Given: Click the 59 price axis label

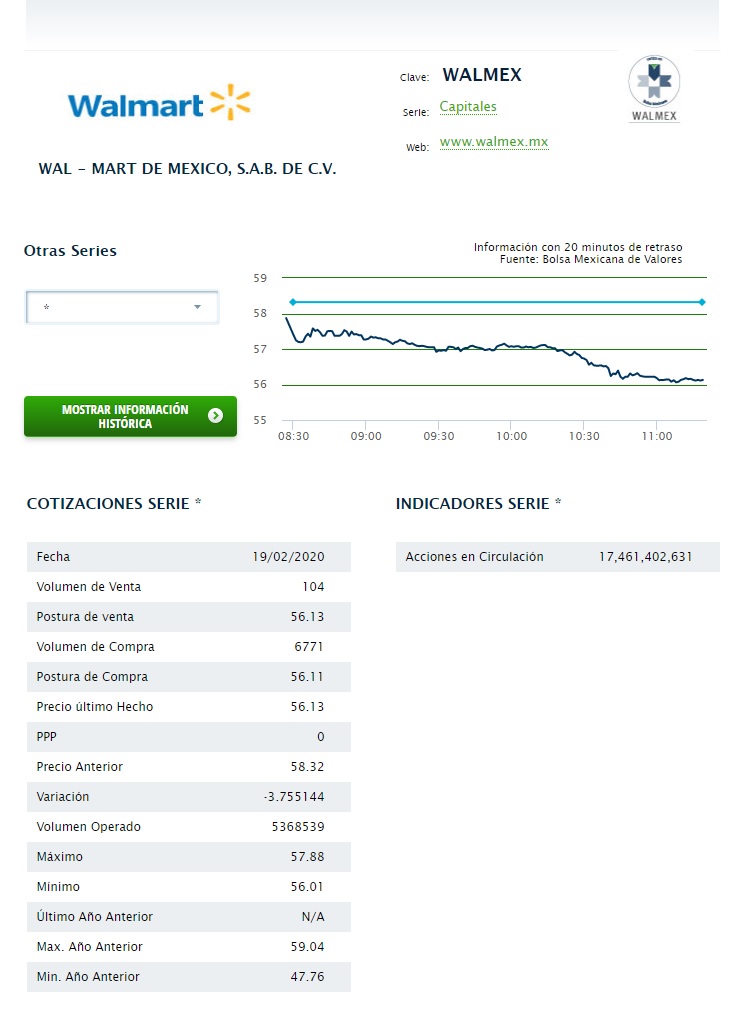Looking at the screenshot, I should 260,278.
